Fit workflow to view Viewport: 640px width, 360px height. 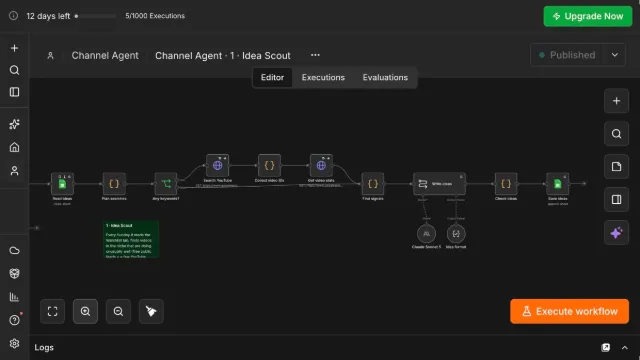[x=53, y=311]
